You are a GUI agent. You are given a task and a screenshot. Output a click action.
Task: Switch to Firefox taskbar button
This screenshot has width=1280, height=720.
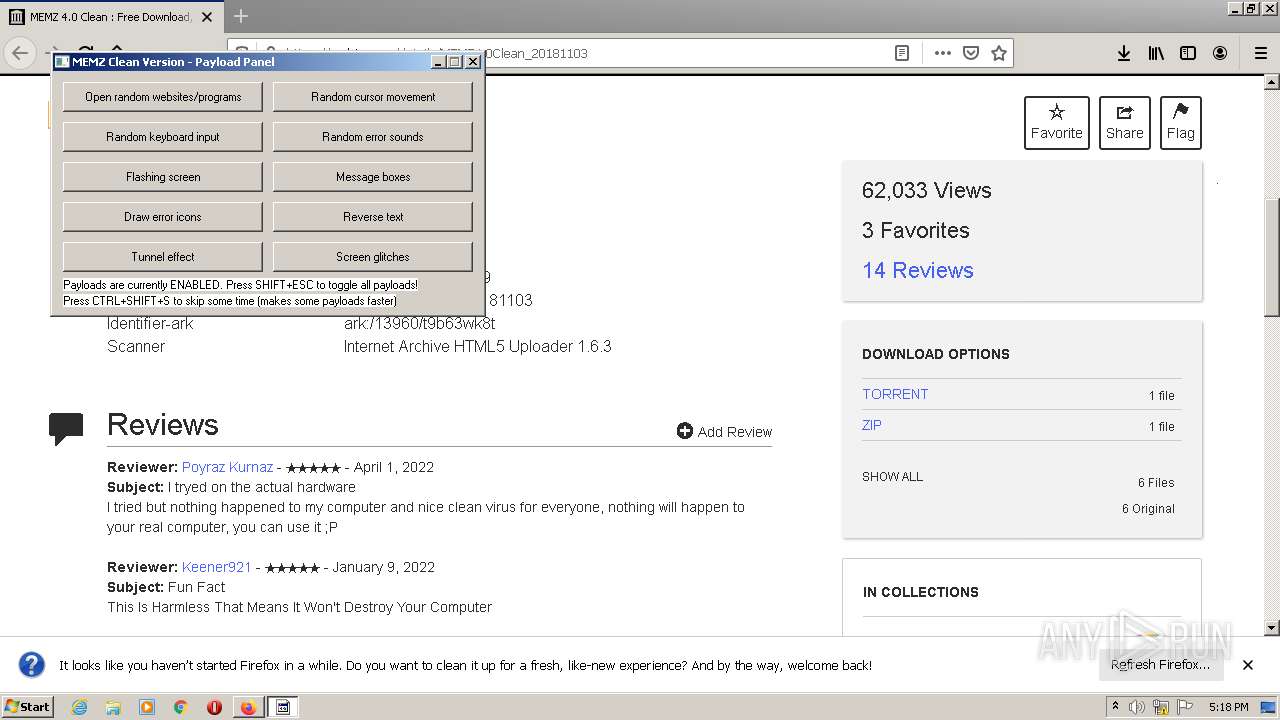coord(248,707)
